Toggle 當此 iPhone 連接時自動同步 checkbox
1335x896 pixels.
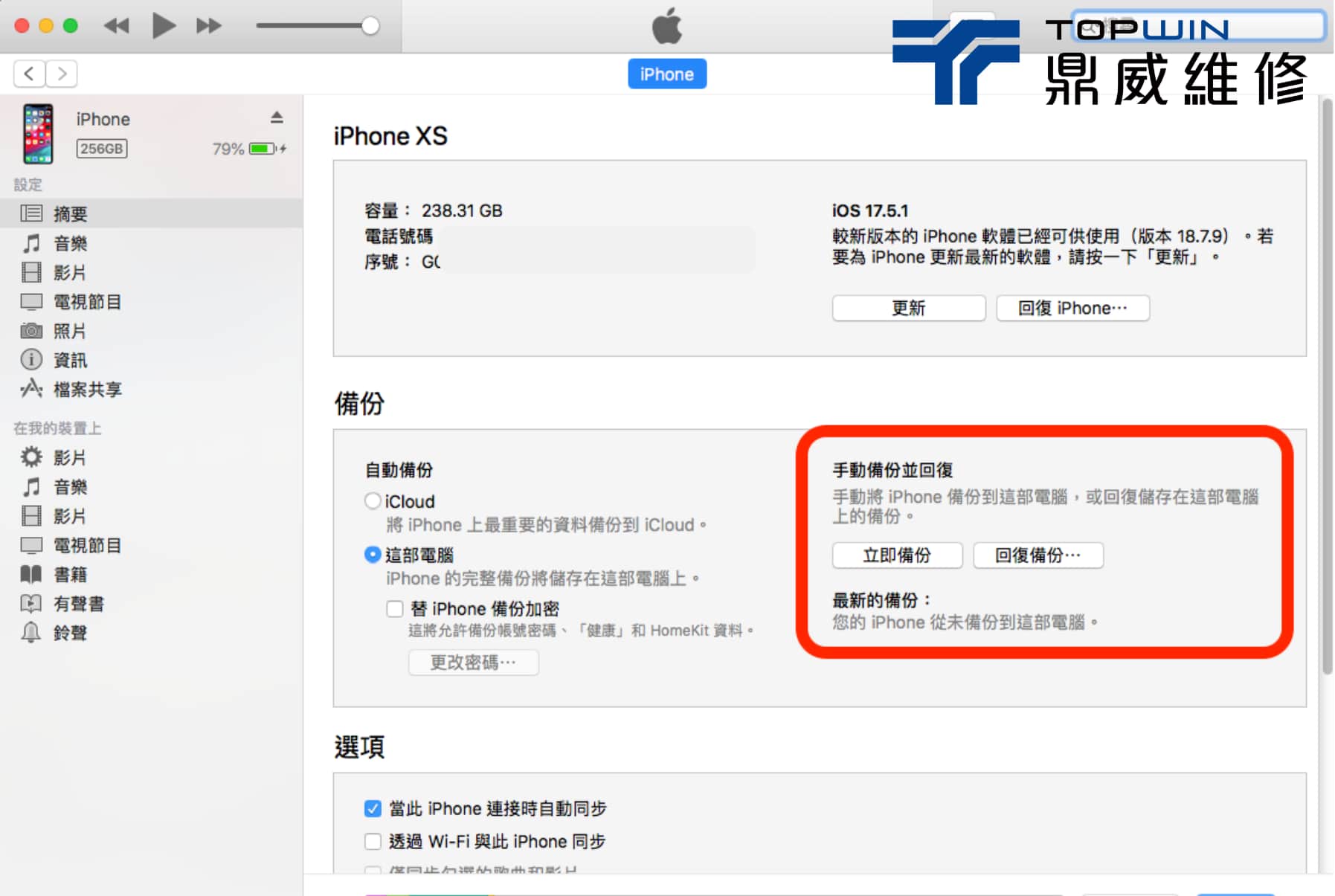click(x=373, y=808)
